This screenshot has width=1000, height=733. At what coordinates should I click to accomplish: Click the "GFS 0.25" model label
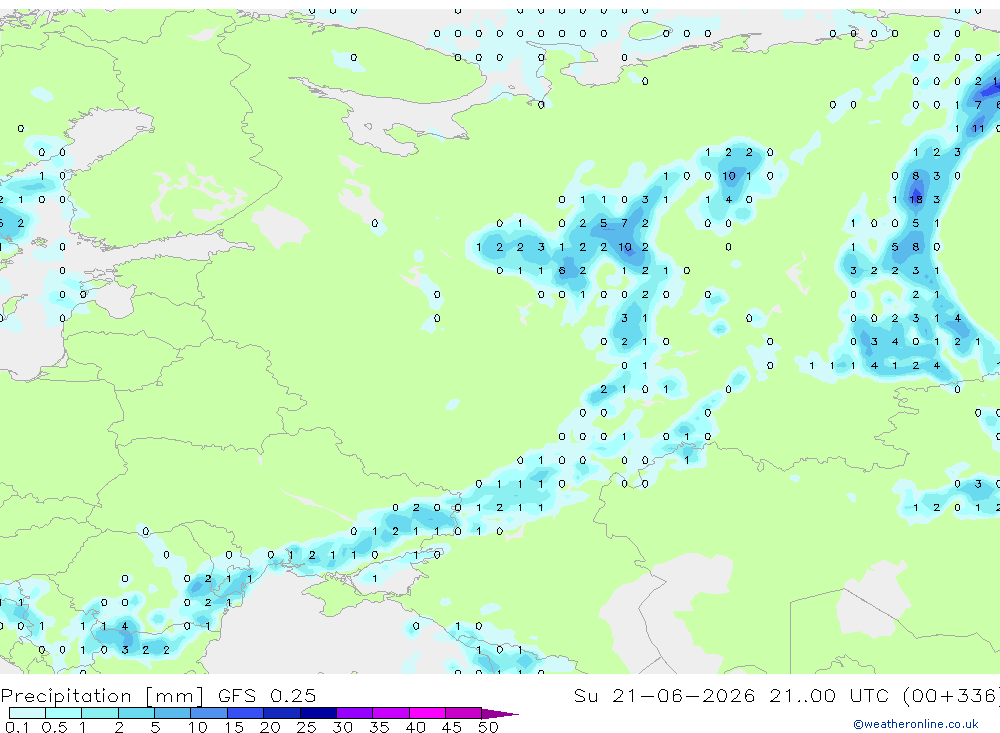point(267,695)
